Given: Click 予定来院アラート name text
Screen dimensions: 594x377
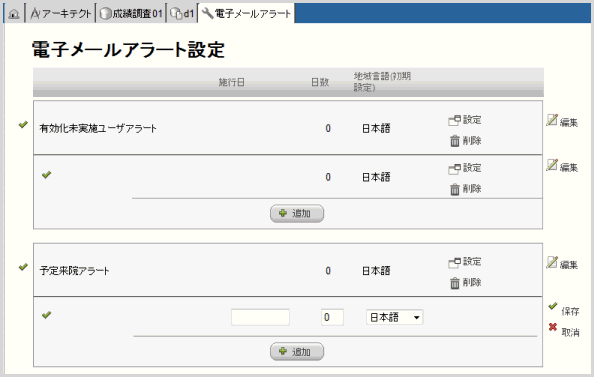Looking at the screenshot, I should click(x=75, y=271).
